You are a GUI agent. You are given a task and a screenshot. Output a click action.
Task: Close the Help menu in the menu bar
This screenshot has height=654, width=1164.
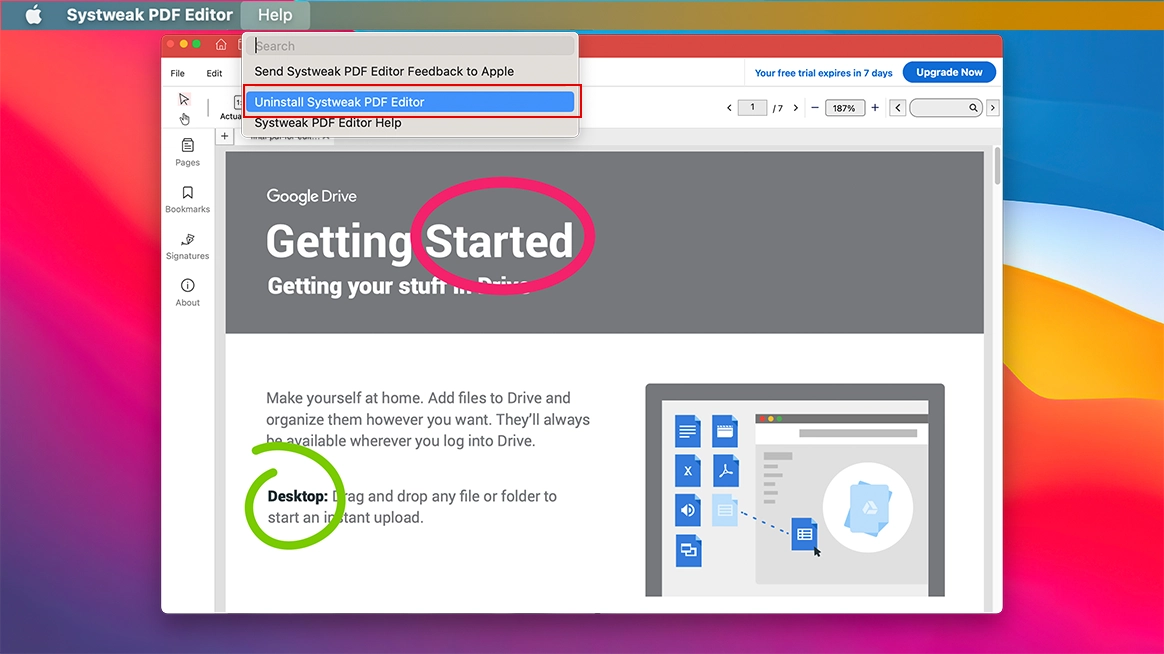pyautogui.click(x=275, y=15)
